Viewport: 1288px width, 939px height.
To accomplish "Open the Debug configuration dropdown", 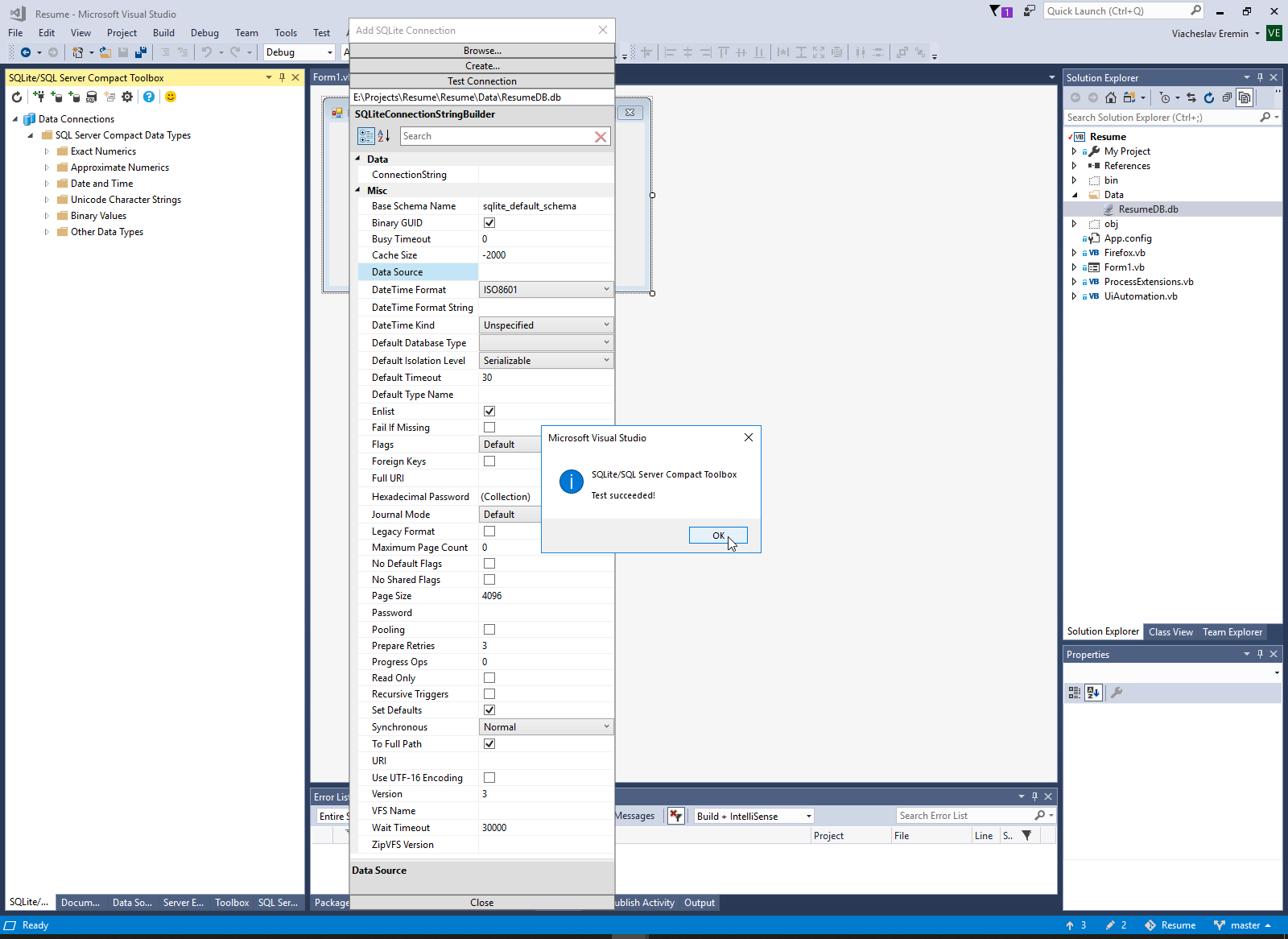I will click(x=299, y=52).
